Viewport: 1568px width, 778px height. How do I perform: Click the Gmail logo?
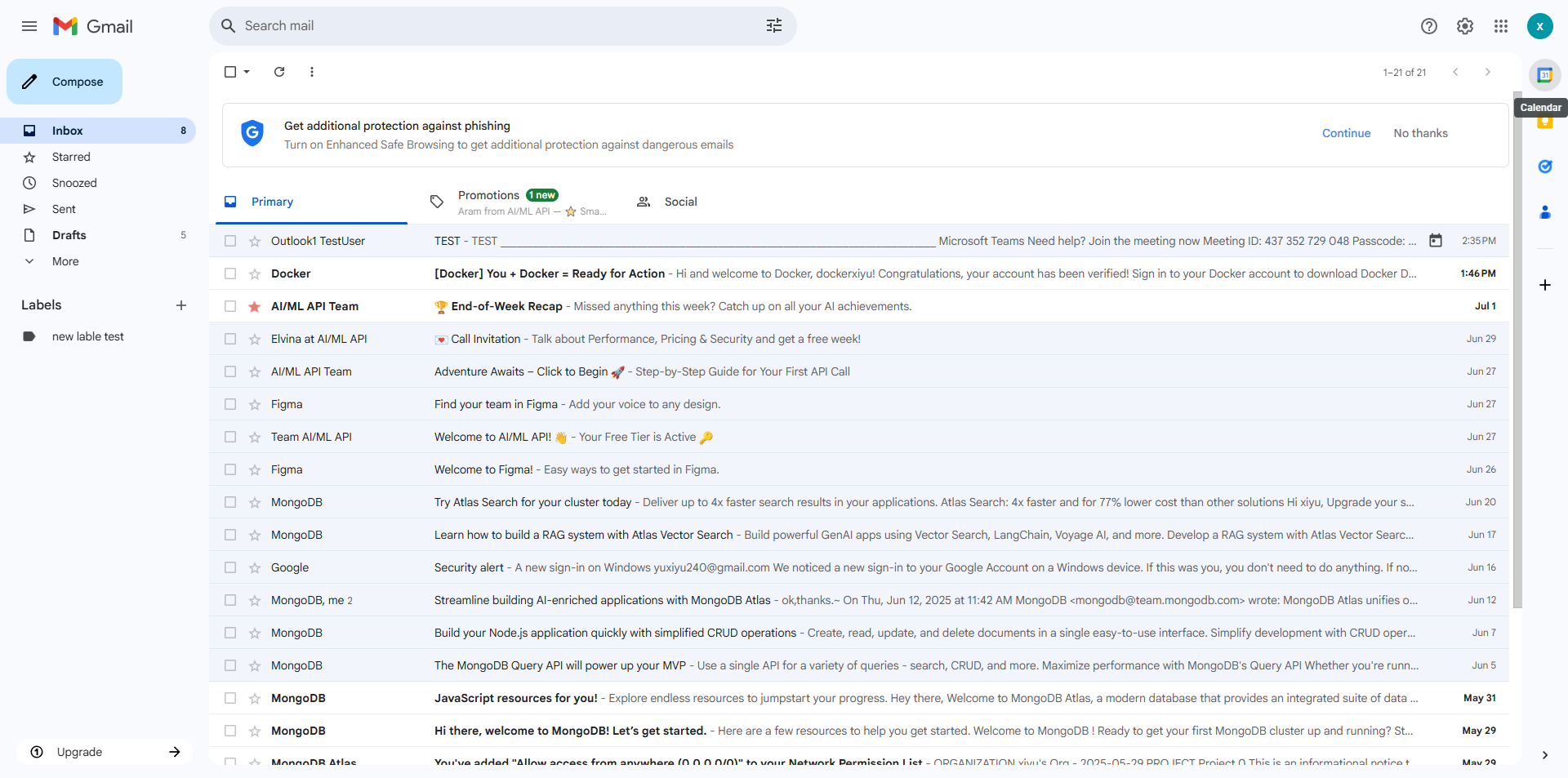93,26
